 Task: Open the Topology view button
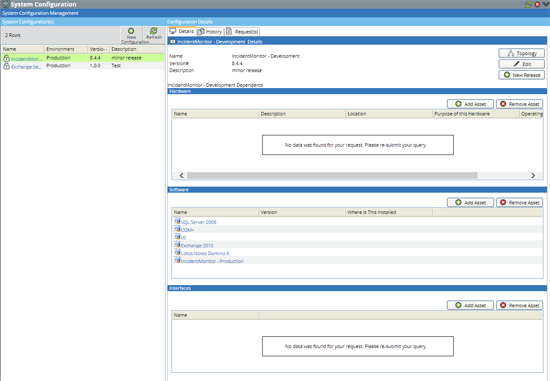(522, 53)
